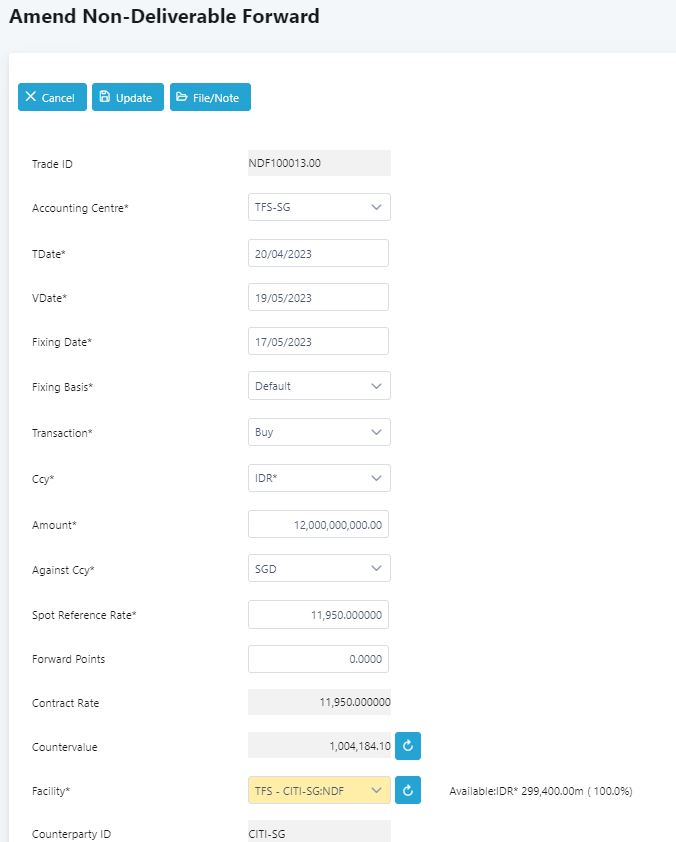Click the Countervalue refresh icon
Image resolution: width=676 pixels, height=842 pixels.
point(408,746)
